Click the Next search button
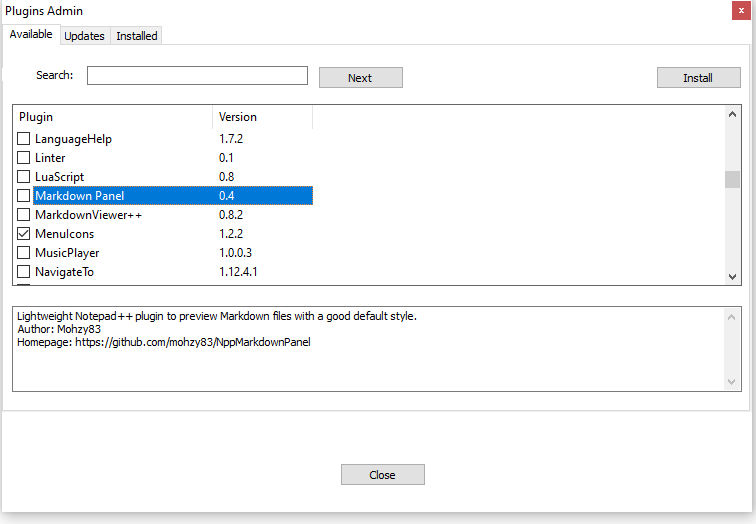 (361, 78)
